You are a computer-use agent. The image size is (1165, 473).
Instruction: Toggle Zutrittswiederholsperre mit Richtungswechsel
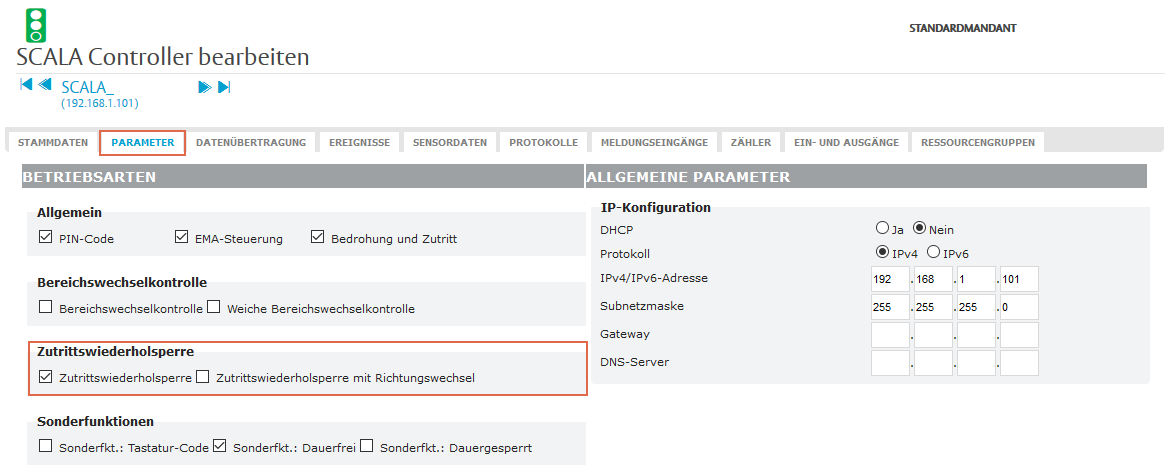tap(203, 378)
